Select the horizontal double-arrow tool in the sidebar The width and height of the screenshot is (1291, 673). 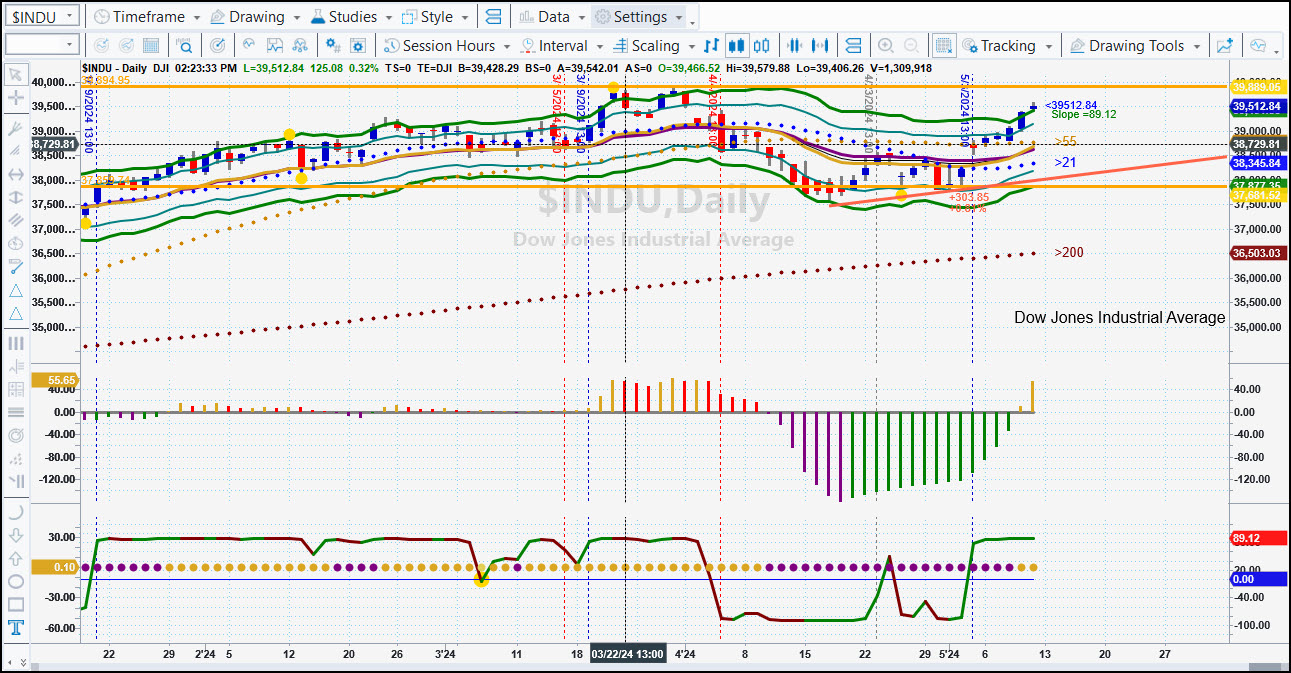[x=16, y=174]
